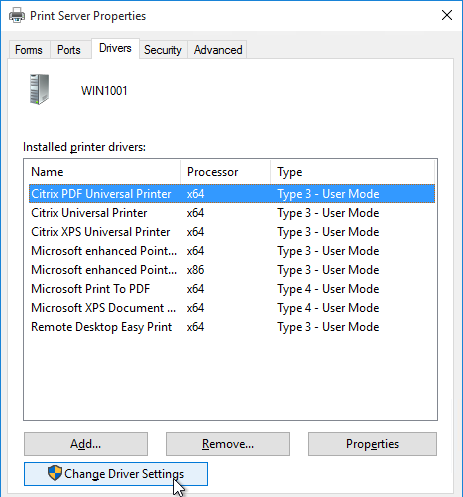
Task: Select the x86 Microsoft enhanced Point driver
Action: [x=232, y=270]
